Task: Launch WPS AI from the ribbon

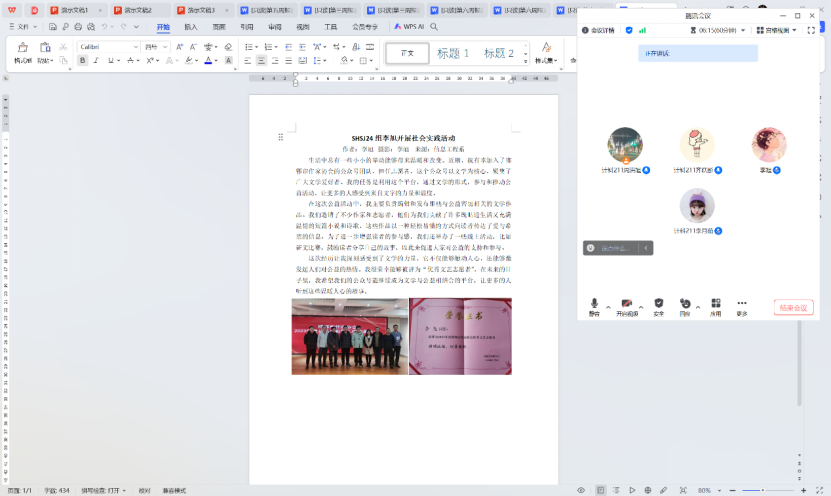Action: 408,27
